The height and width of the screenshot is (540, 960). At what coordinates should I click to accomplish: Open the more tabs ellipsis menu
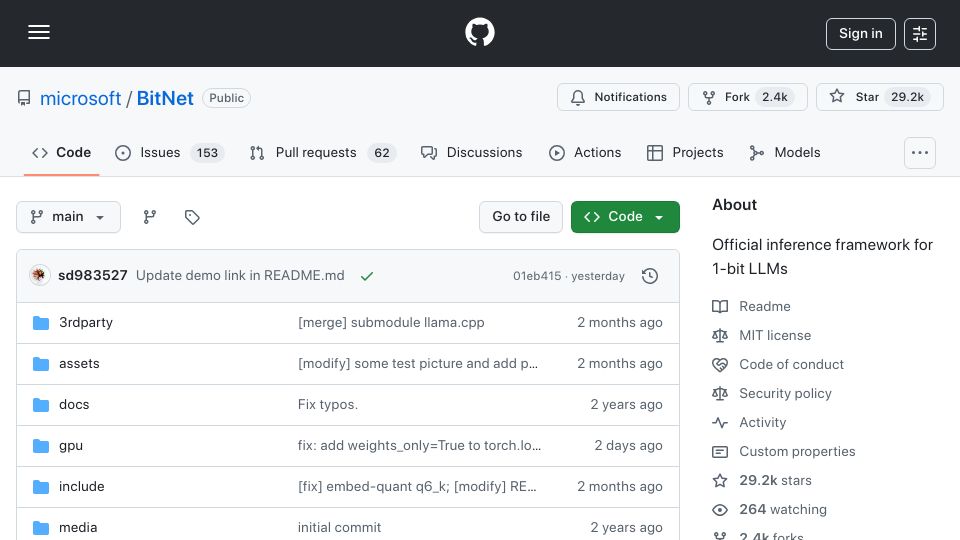920,152
